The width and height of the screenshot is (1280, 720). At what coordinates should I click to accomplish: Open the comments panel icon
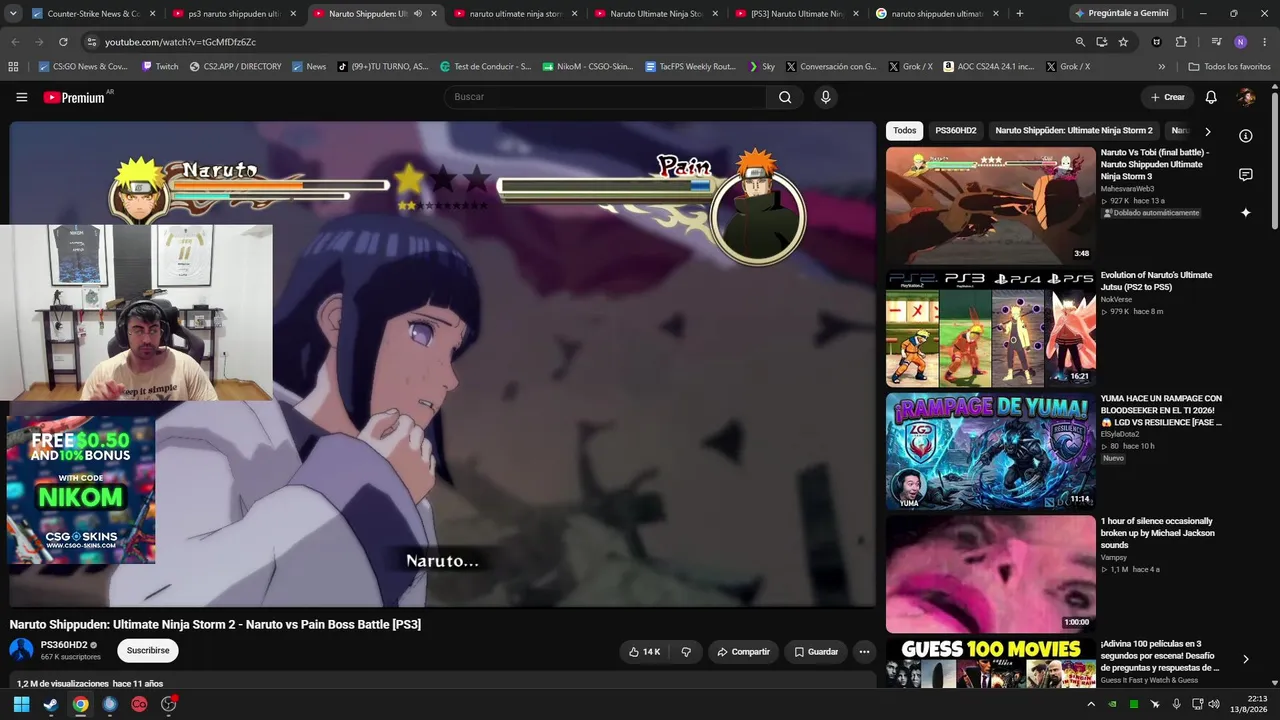1246,175
